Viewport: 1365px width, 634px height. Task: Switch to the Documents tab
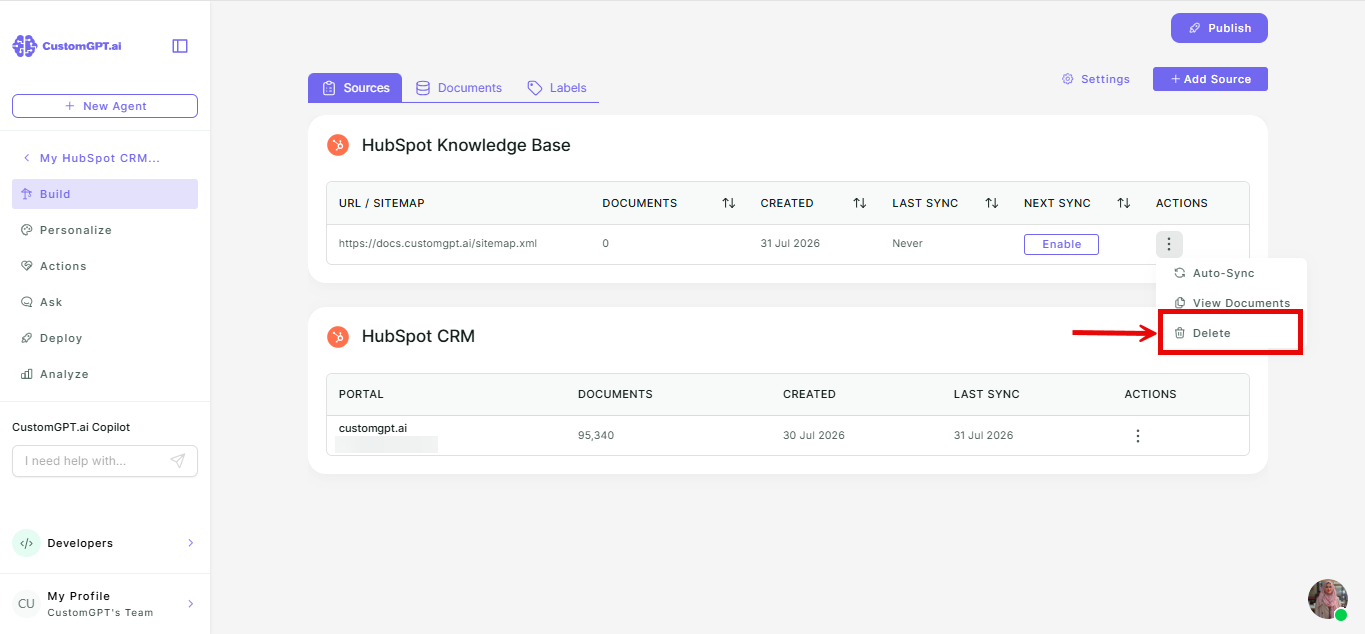click(x=458, y=88)
